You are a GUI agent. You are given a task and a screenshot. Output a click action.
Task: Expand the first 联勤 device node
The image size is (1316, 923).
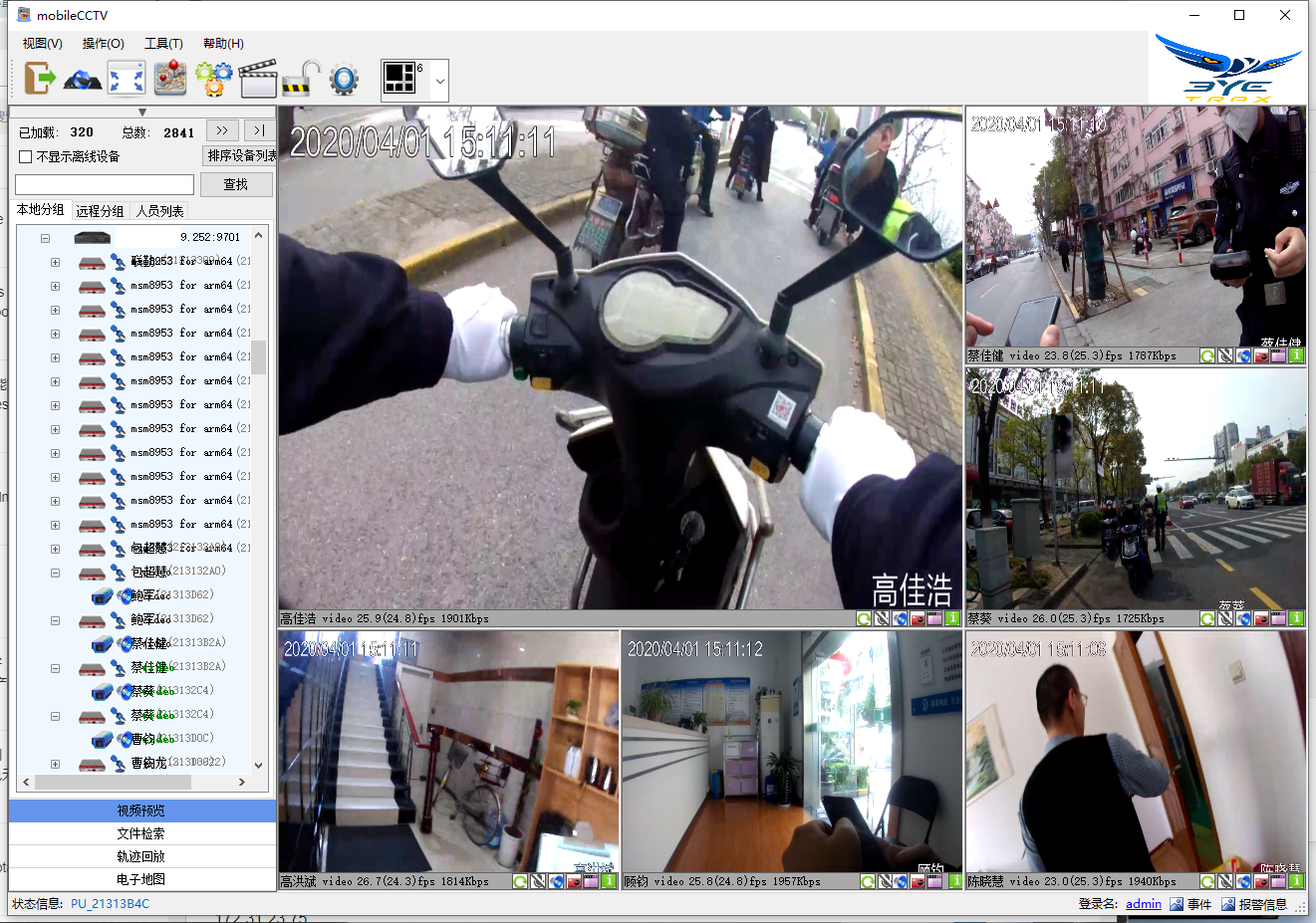[55, 262]
